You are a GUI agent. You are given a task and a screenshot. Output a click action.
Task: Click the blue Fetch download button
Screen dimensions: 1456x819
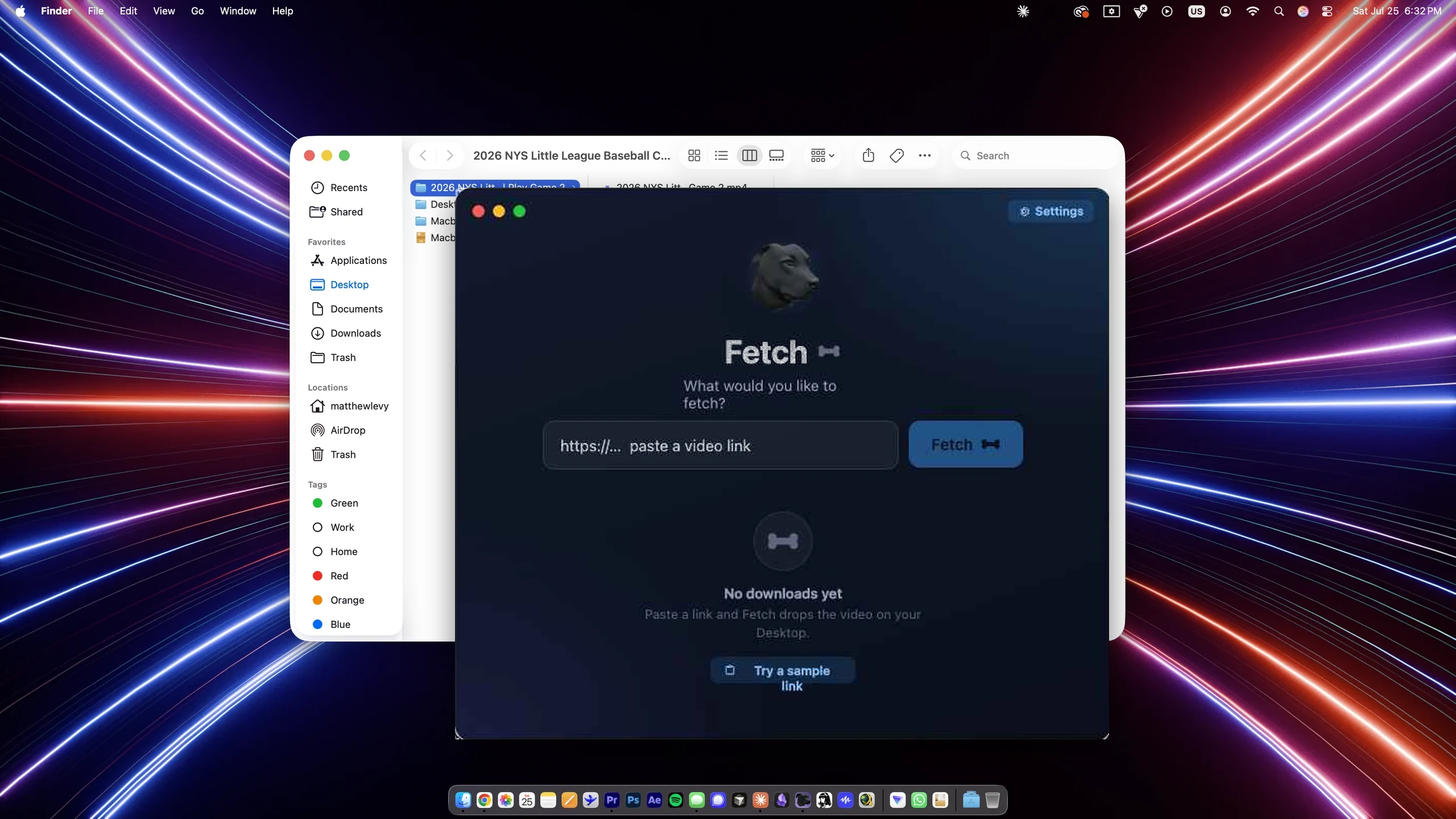966,445
